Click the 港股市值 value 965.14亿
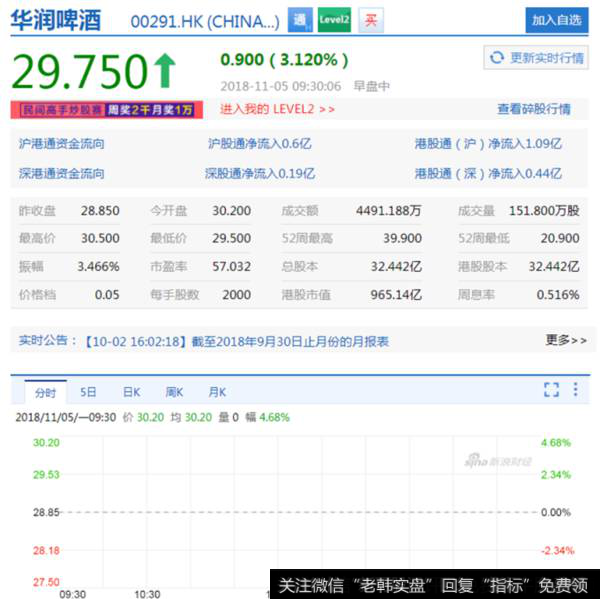This screenshot has height=599, width=600. tap(396, 295)
